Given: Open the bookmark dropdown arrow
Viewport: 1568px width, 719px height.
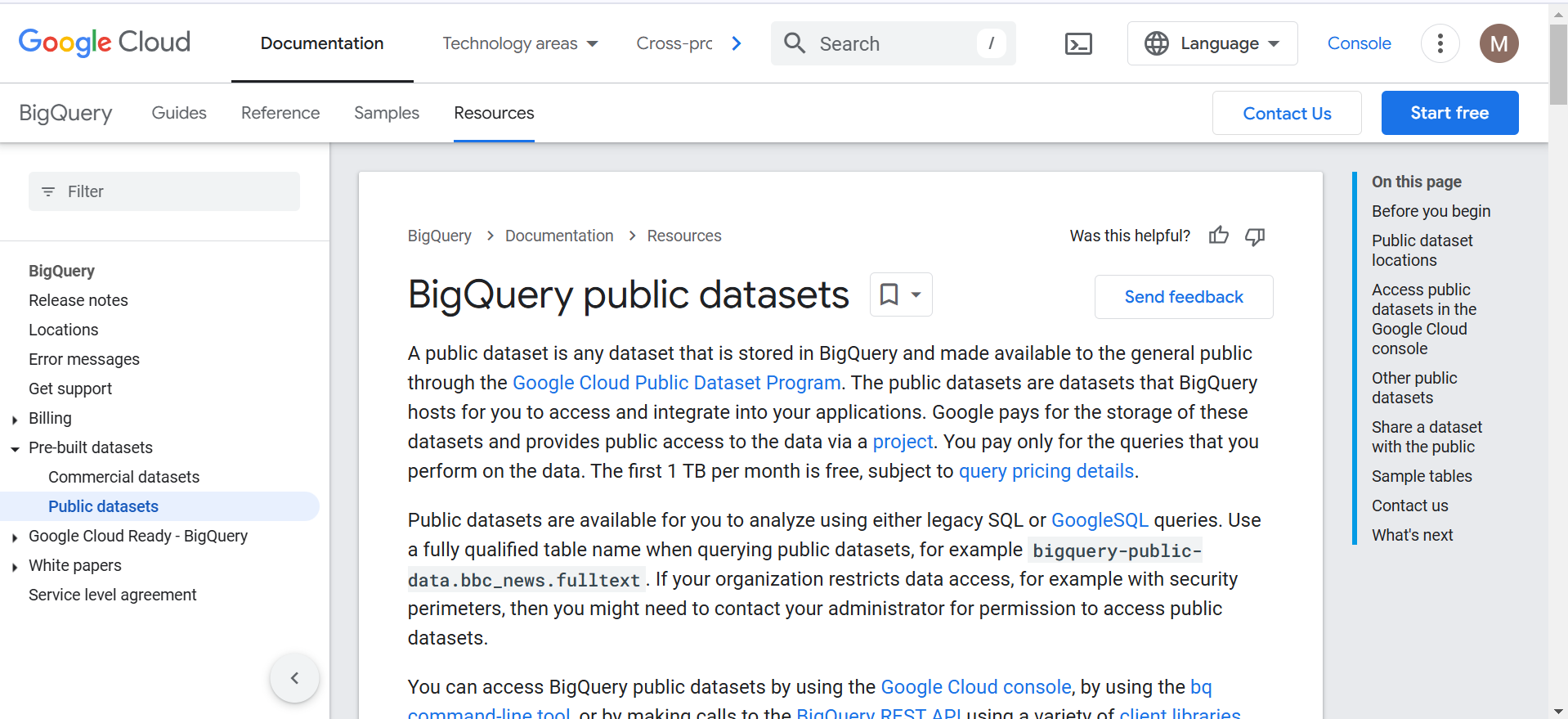Looking at the screenshot, I should (916, 294).
